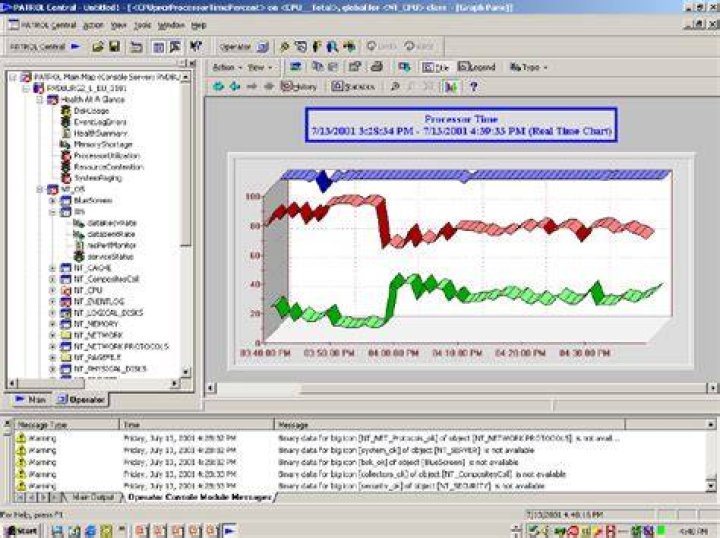720x538 pixels.
Task: Expand the NT_PHYSICAL_DISKS tree node
Action: [52, 369]
